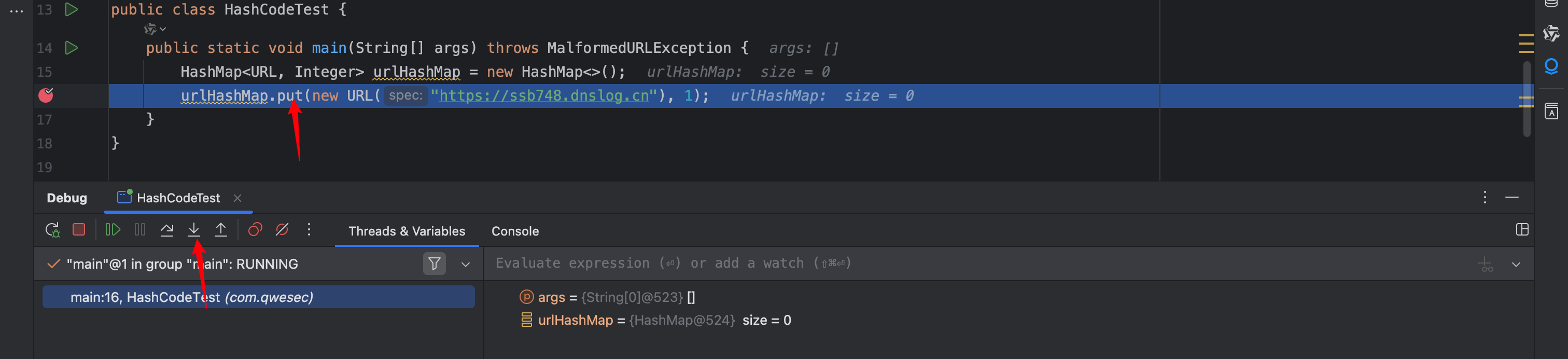Viewport: 1568px width, 359px height.
Task: Click the Rerun debug session icon
Action: (x=52, y=230)
